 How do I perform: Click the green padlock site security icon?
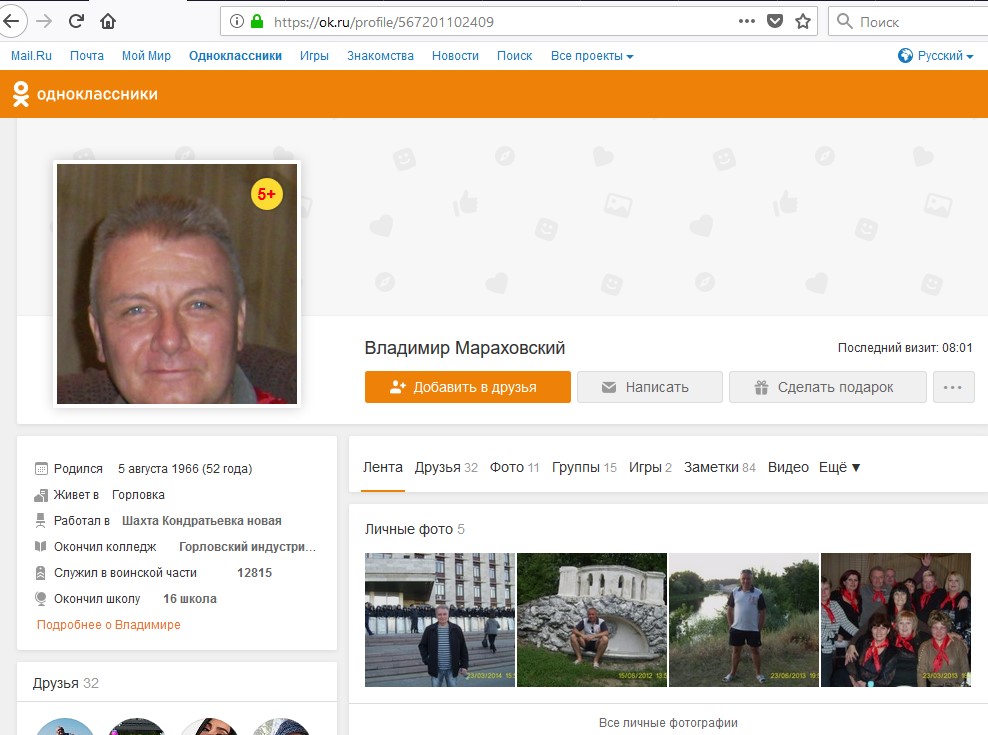tap(257, 21)
